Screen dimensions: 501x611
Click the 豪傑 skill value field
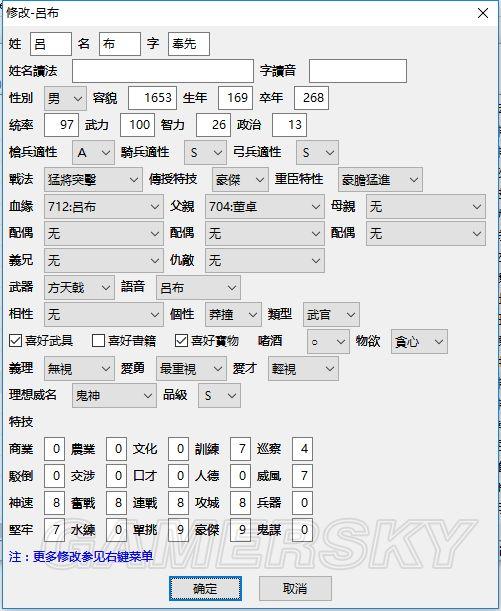click(x=240, y=530)
